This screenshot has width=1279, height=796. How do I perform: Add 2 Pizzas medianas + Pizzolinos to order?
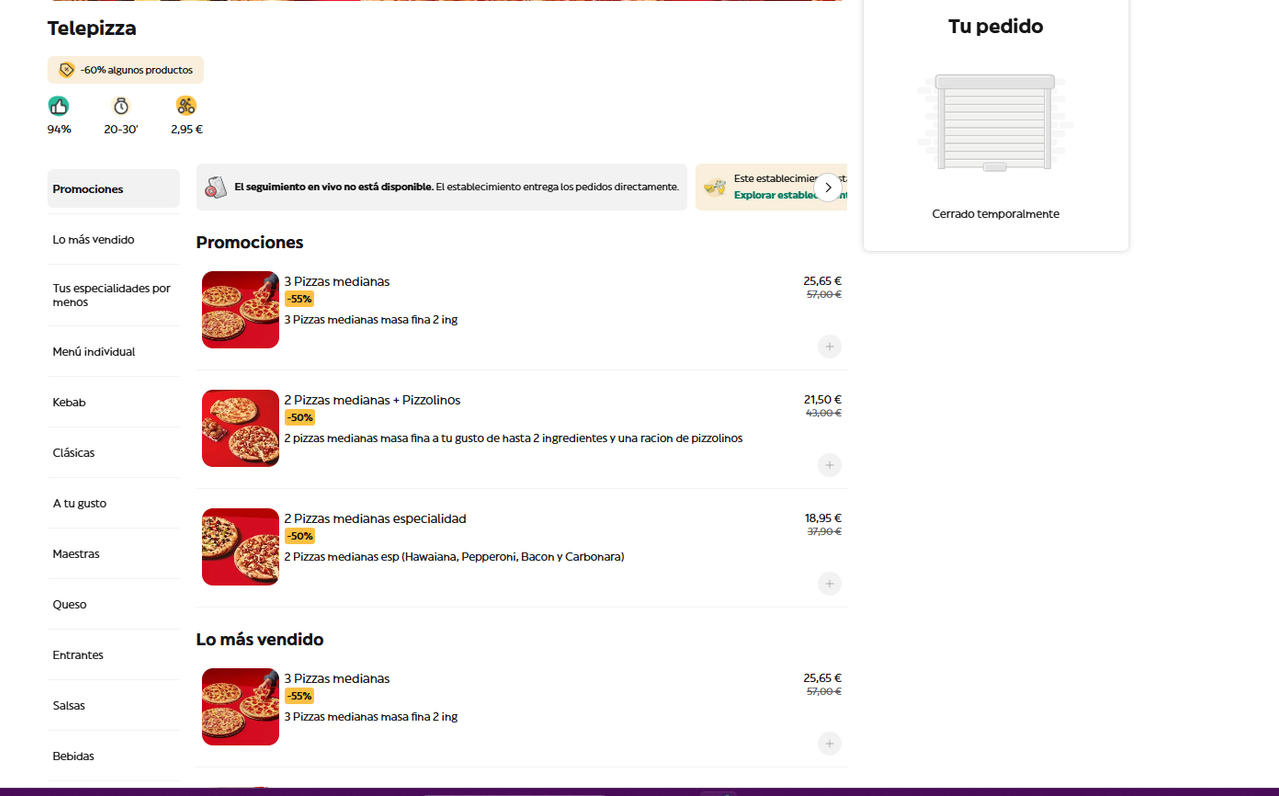point(829,465)
